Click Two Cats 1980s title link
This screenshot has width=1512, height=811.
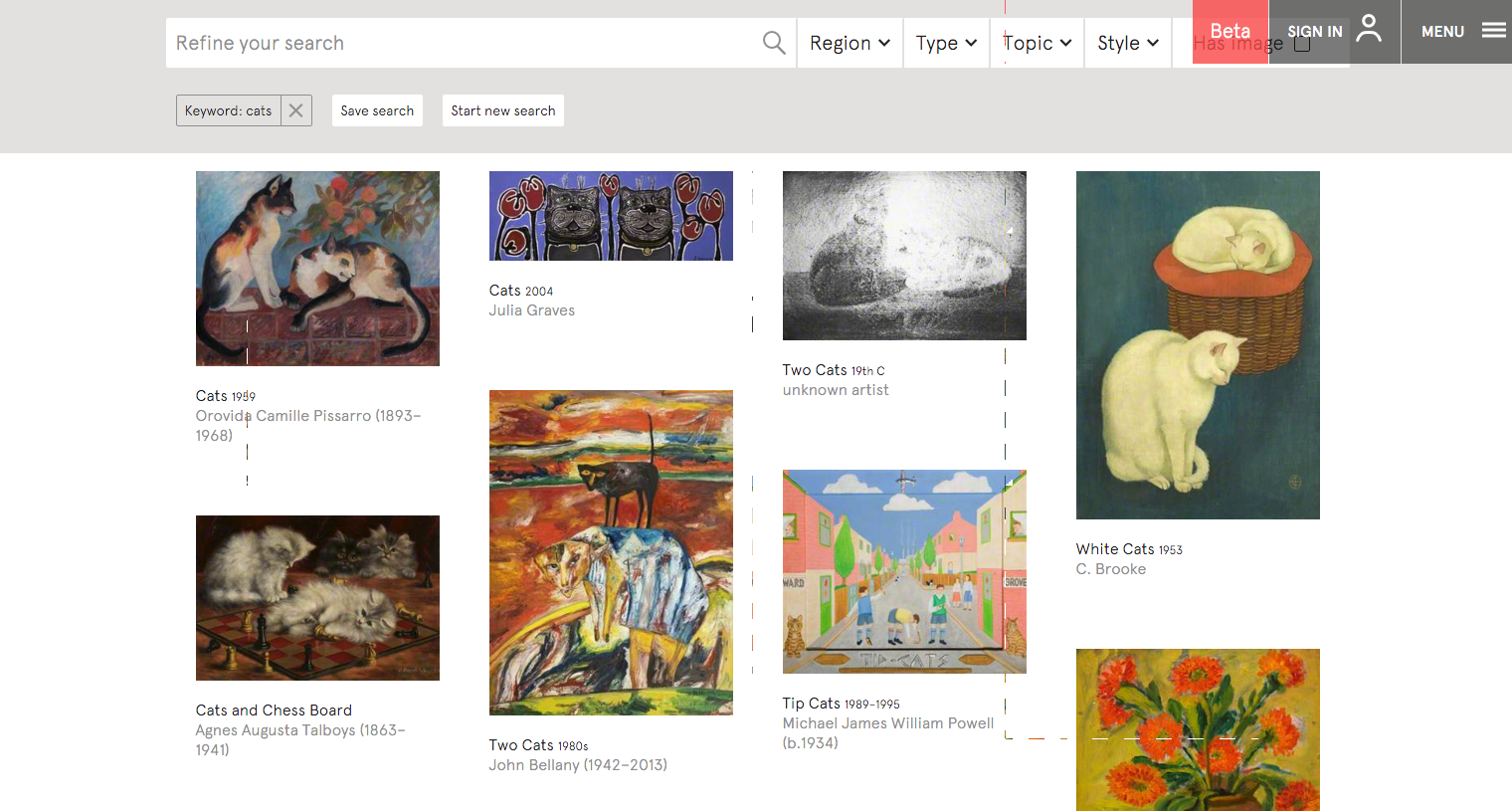pos(538,745)
